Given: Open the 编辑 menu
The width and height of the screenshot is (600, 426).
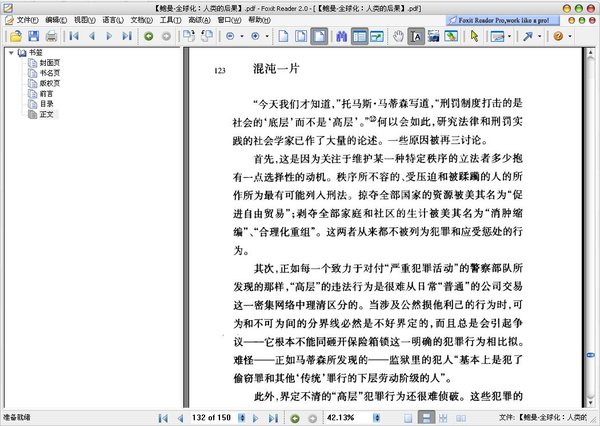Looking at the screenshot, I should click(56, 20).
